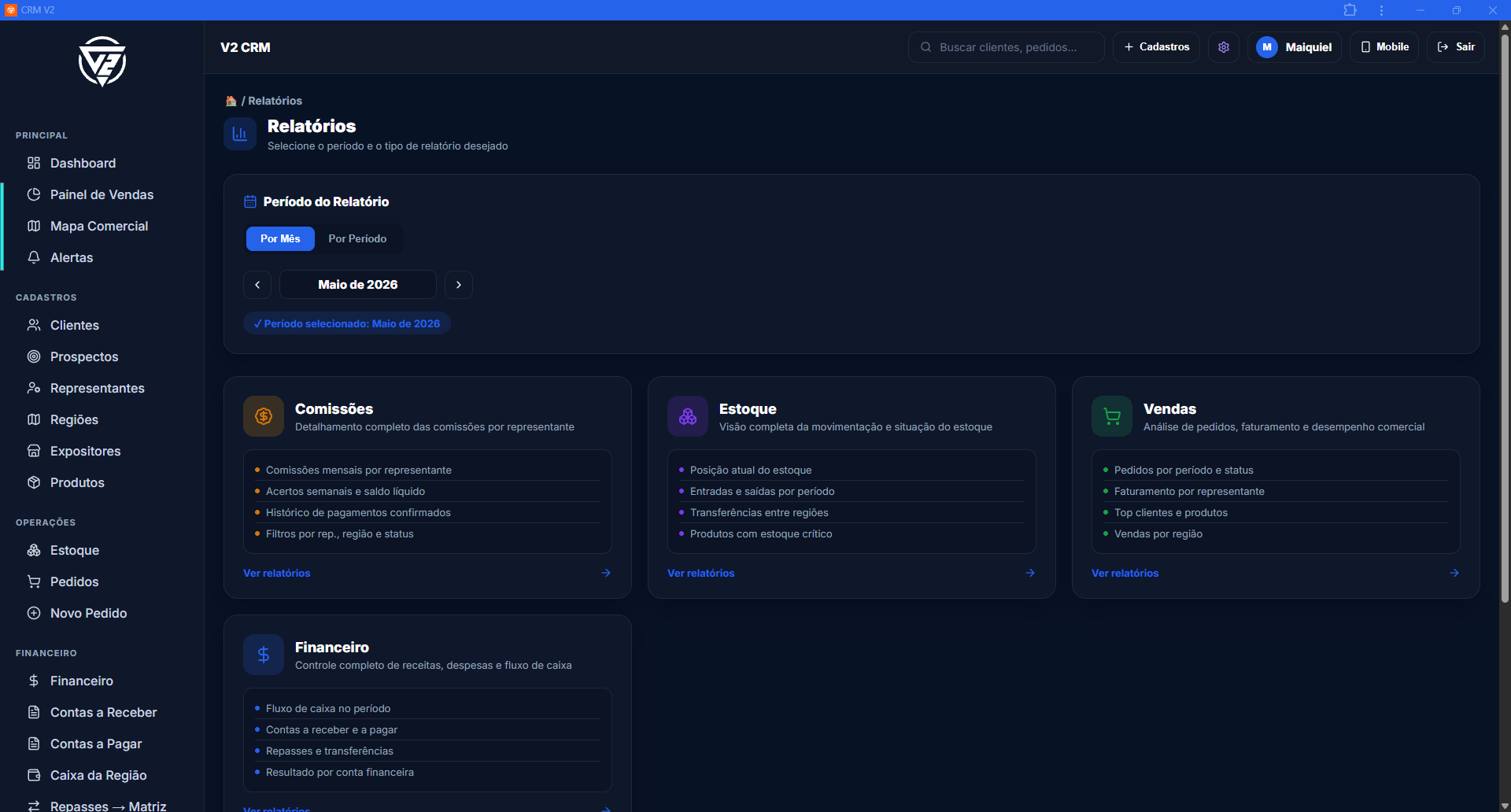
Task: Open the Maiquiel user profile
Action: point(1295,47)
